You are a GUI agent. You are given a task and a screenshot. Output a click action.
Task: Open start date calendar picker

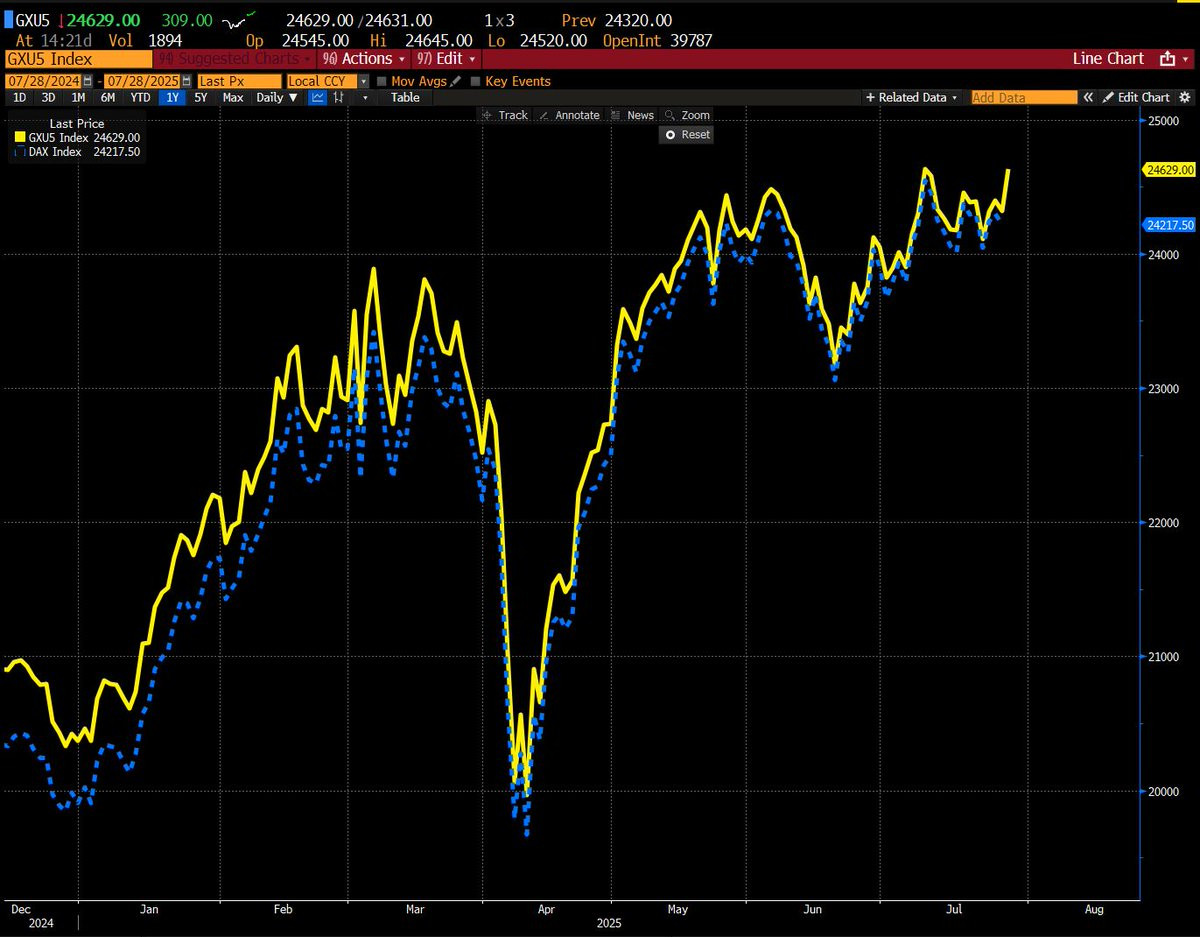pyautogui.click(x=88, y=81)
